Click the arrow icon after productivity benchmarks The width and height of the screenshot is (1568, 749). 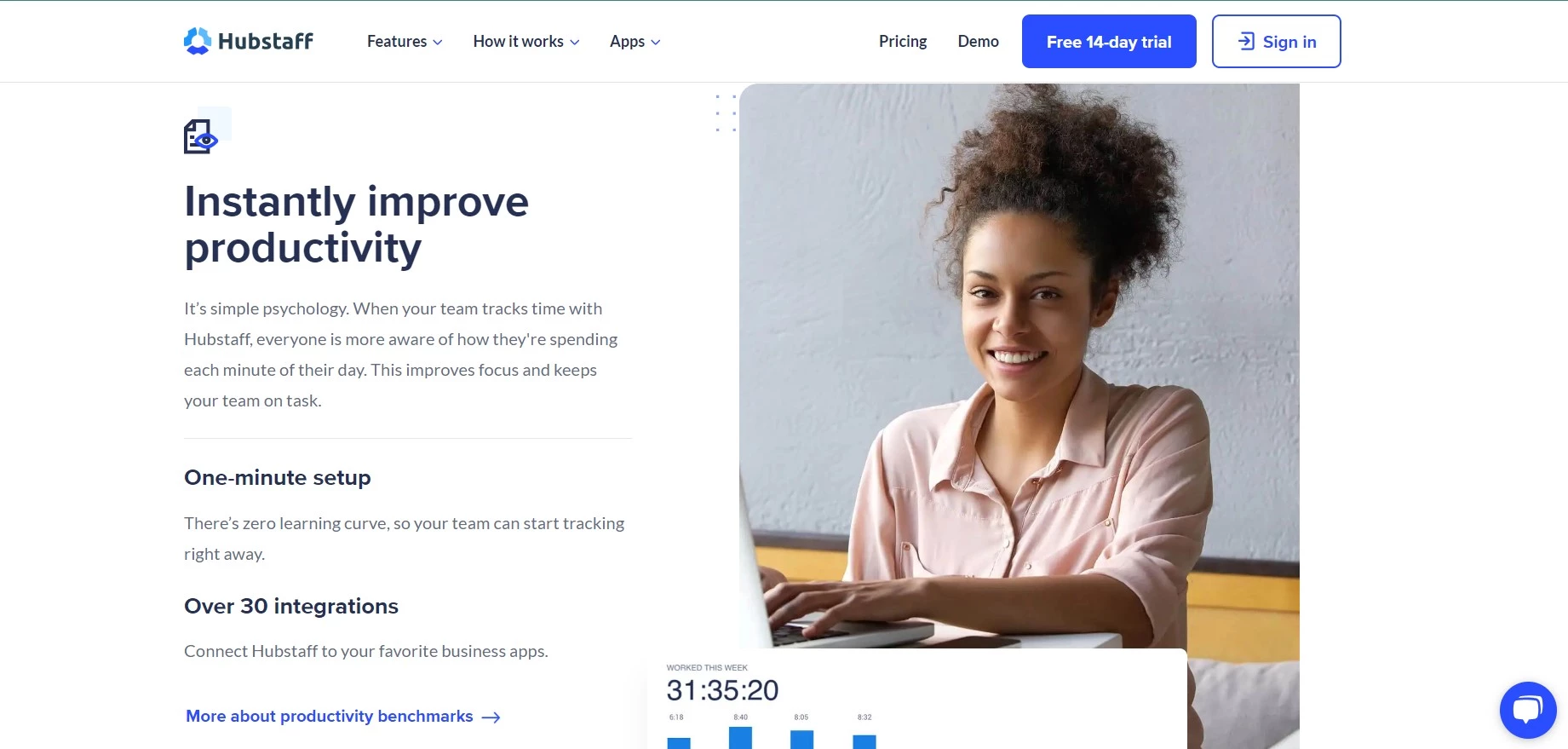tap(491, 717)
